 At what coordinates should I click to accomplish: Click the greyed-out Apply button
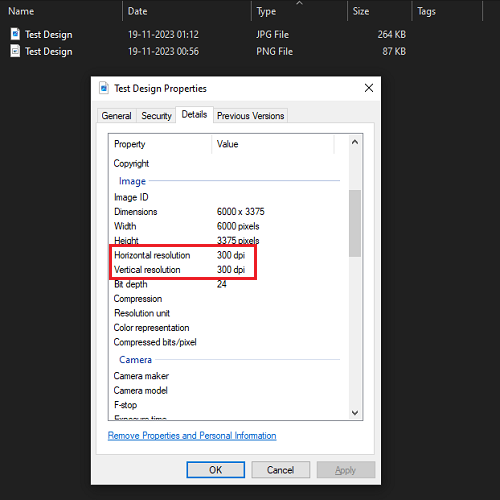point(346,470)
